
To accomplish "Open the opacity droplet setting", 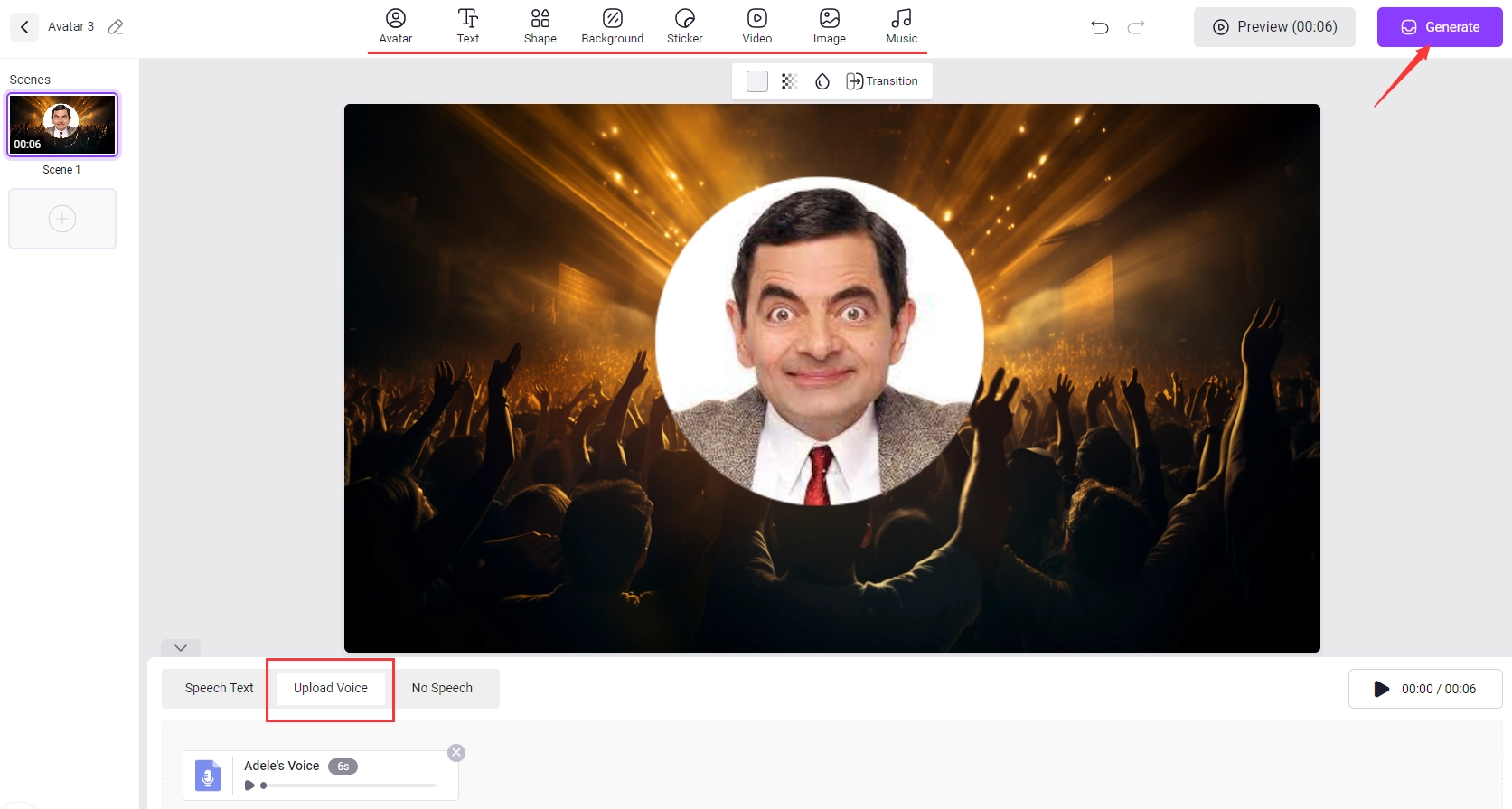I will coord(822,81).
